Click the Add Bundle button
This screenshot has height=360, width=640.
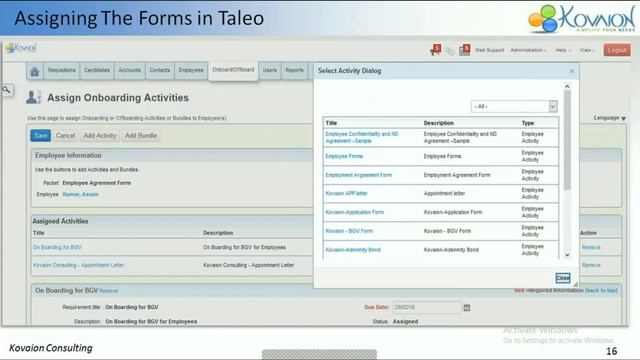point(141,136)
